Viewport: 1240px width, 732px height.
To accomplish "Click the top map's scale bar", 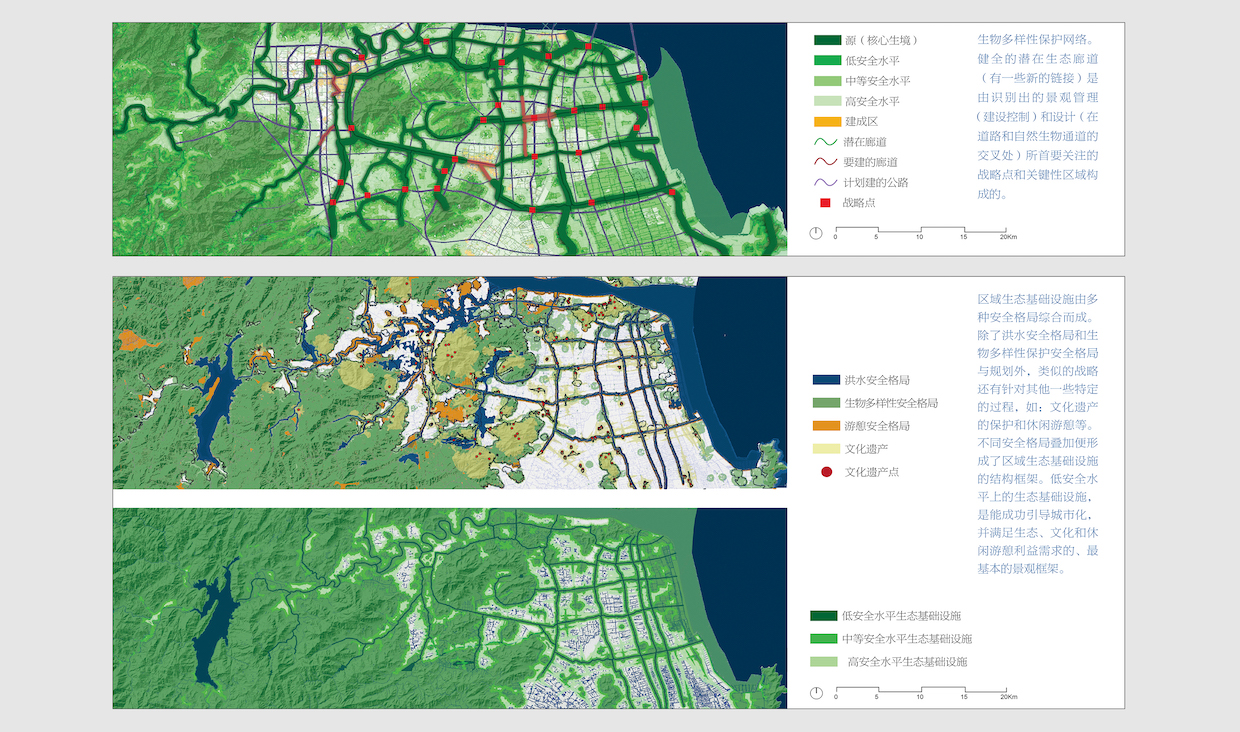I will point(920,230).
